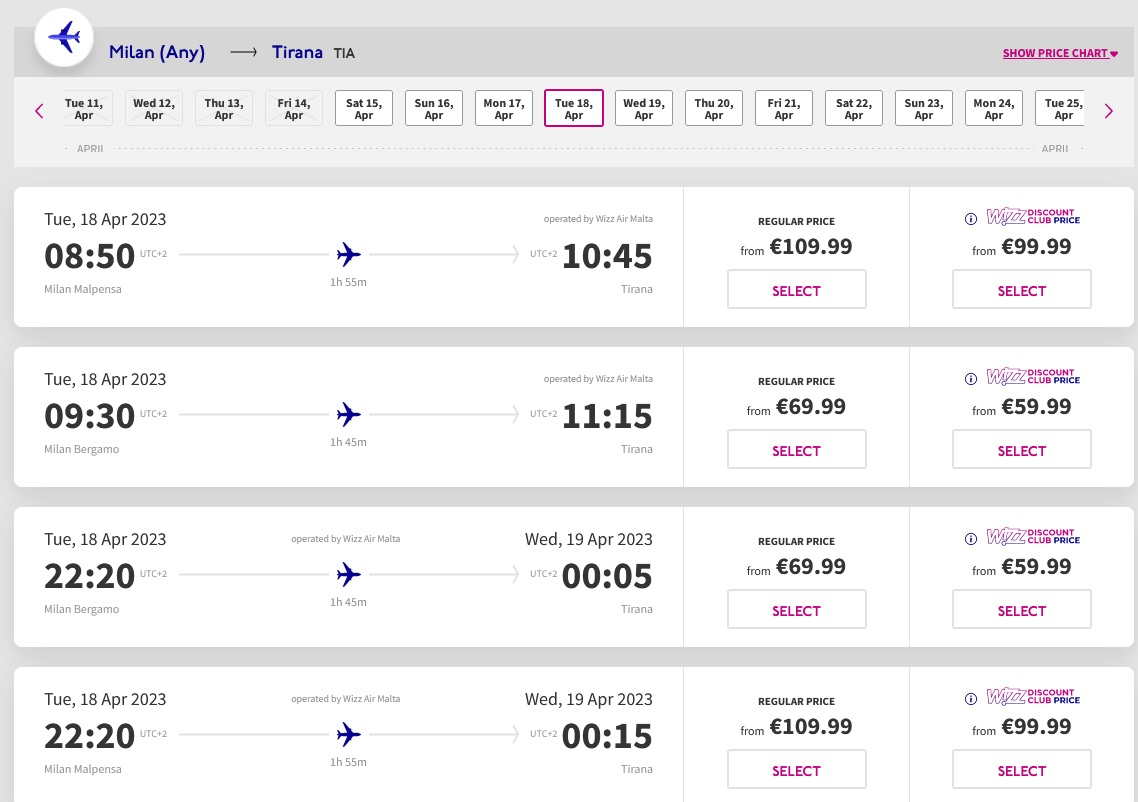Select discount €59.99 for 22:20 Bergamo flight
This screenshot has height=802, width=1138.
[x=1021, y=611]
